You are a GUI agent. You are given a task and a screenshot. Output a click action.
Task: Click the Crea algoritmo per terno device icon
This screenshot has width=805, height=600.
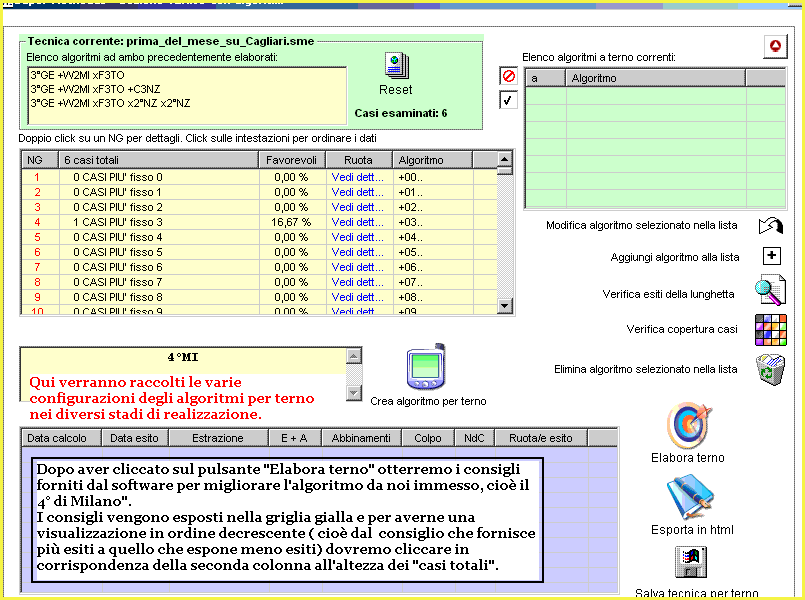pyautogui.click(x=426, y=367)
